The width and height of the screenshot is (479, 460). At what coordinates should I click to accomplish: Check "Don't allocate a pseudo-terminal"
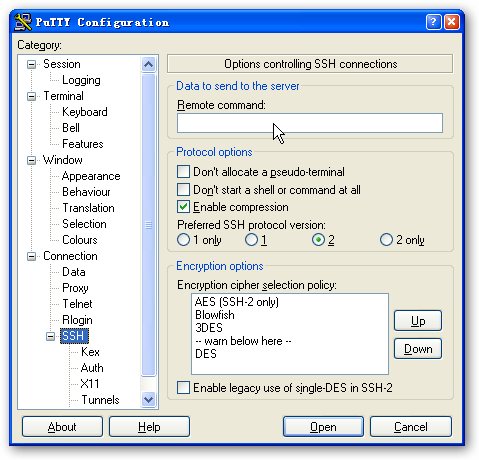[183, 172]
